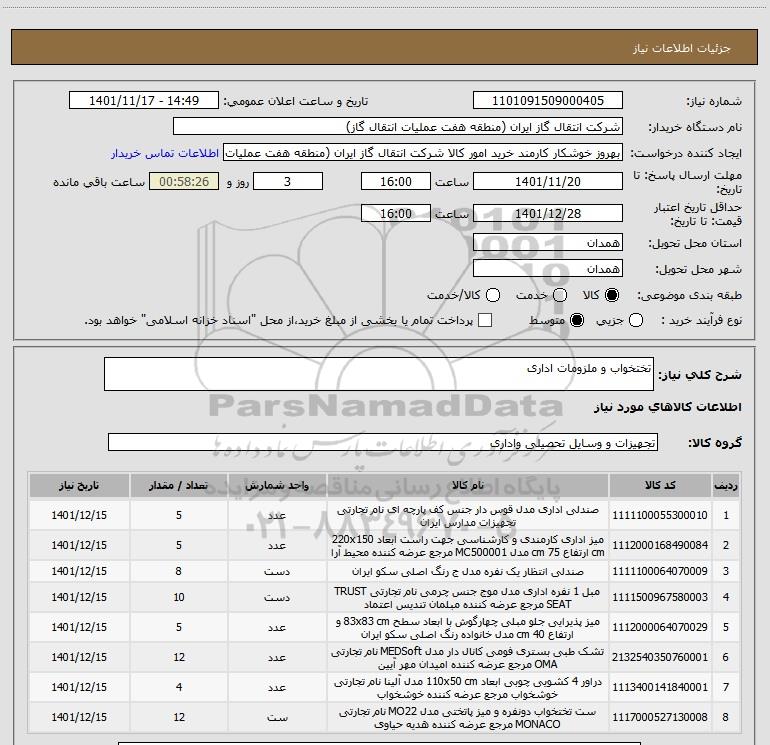This screenshot has width=770, height=745.
Task: Click the تعداد / مقدار column header
Action: click(179, 486)
